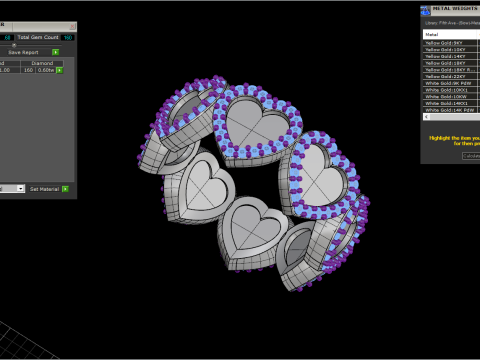Click the Set Material button label
Image resolution: width=480 pixels, height=360 pixels.
[x=44, y=189]
